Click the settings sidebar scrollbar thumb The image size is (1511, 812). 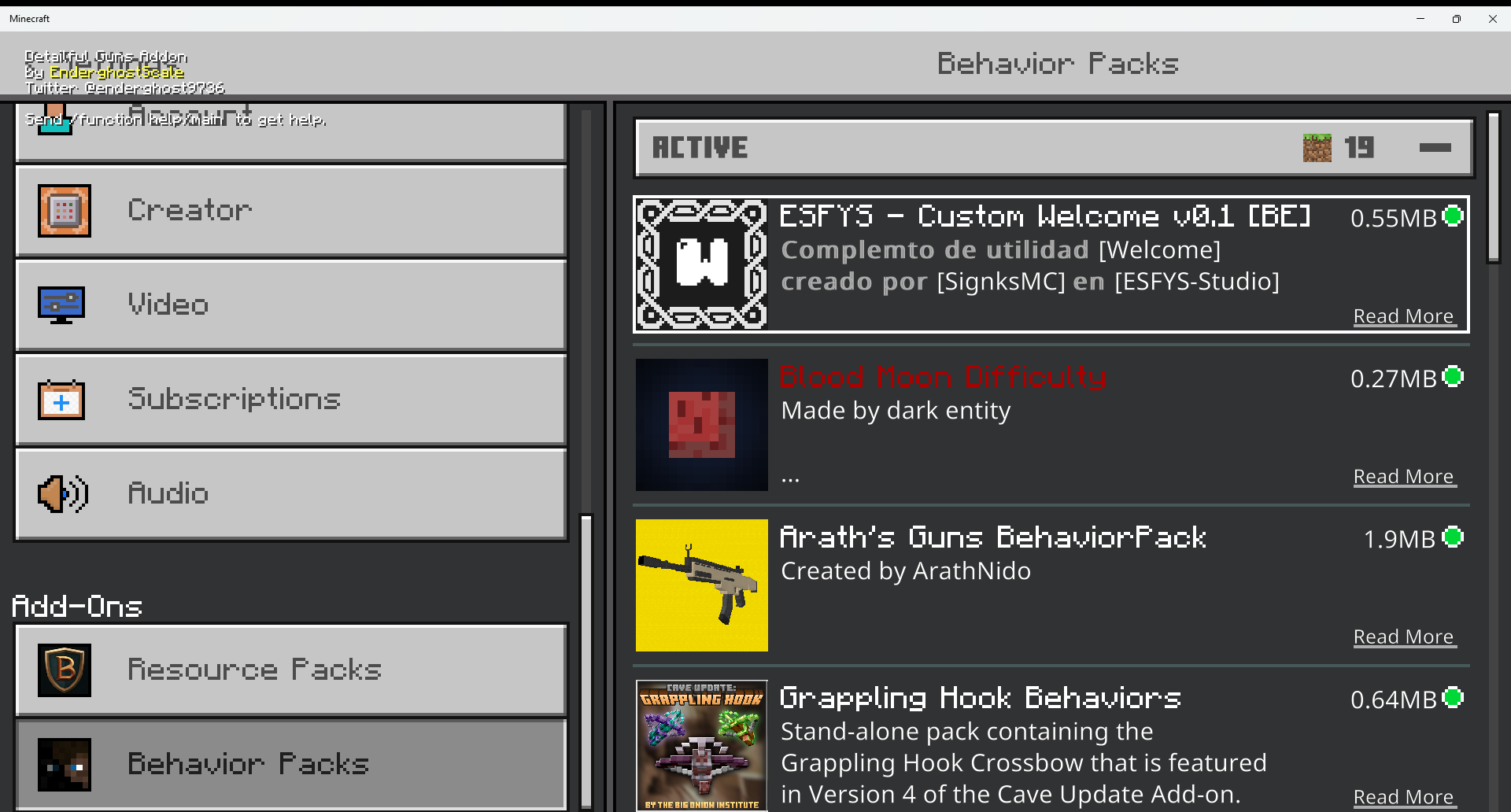pos(586,662)
